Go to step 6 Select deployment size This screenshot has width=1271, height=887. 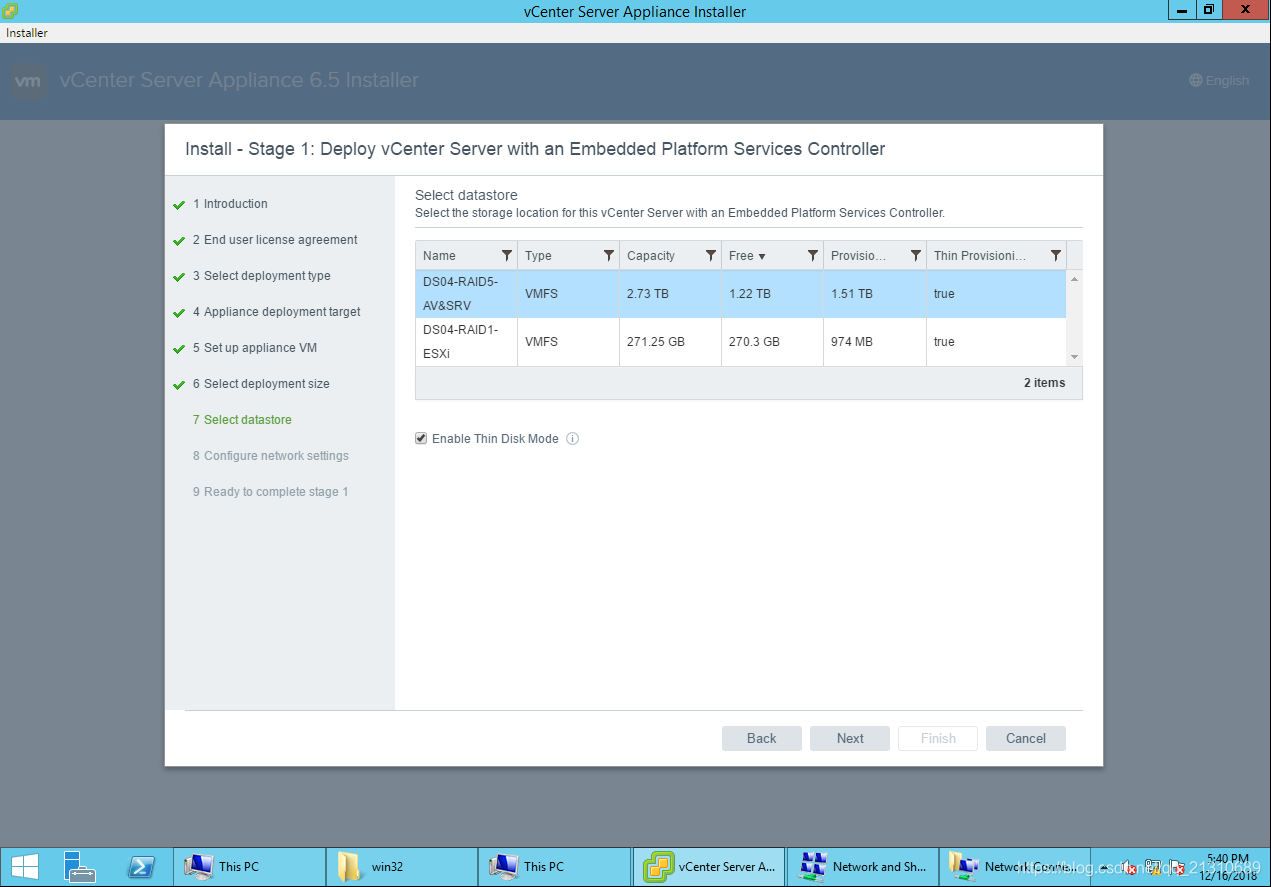coord(261,384)
